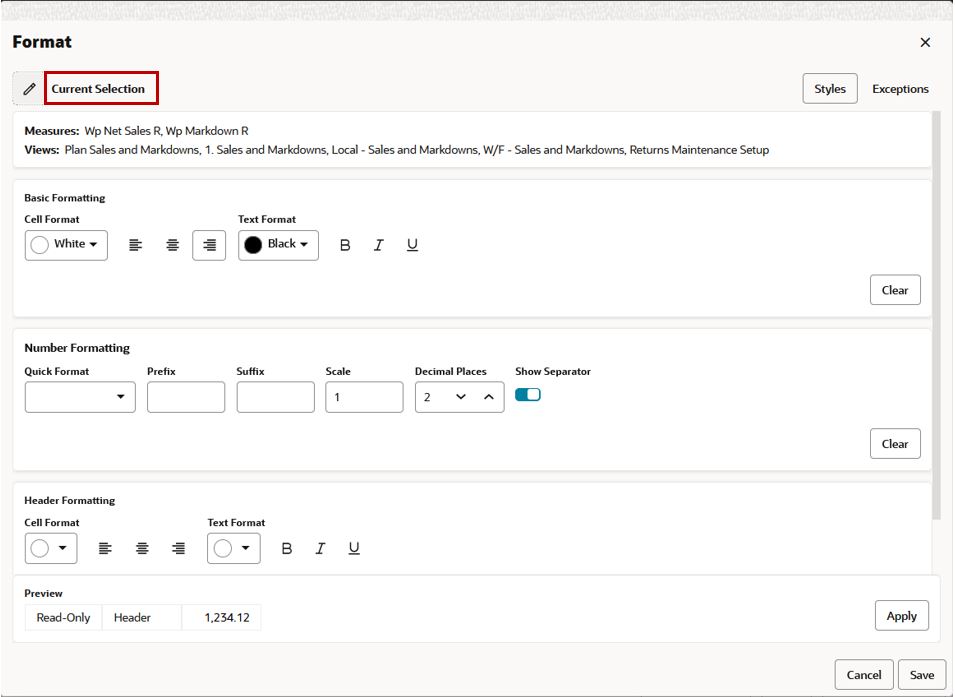
Task: Italicize header text in Header Formatting
Action: pyautogui.click(x=319, y=547)
